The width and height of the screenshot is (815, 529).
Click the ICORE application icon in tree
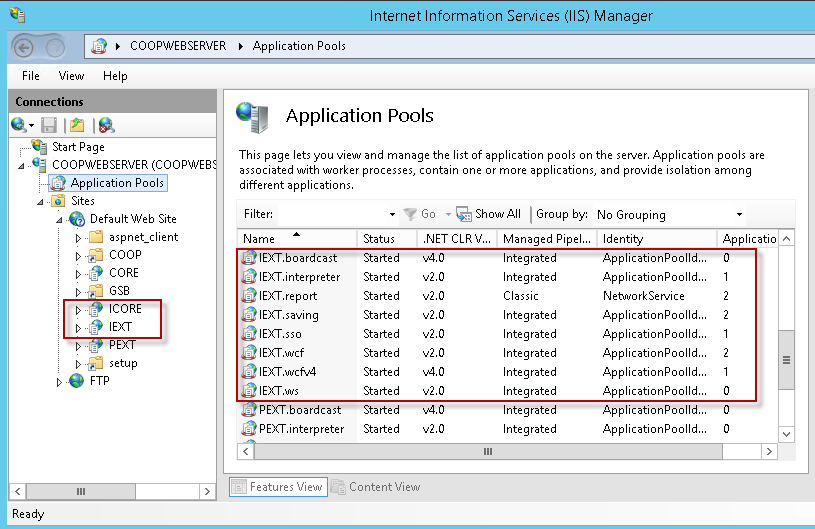pos(96,309)
